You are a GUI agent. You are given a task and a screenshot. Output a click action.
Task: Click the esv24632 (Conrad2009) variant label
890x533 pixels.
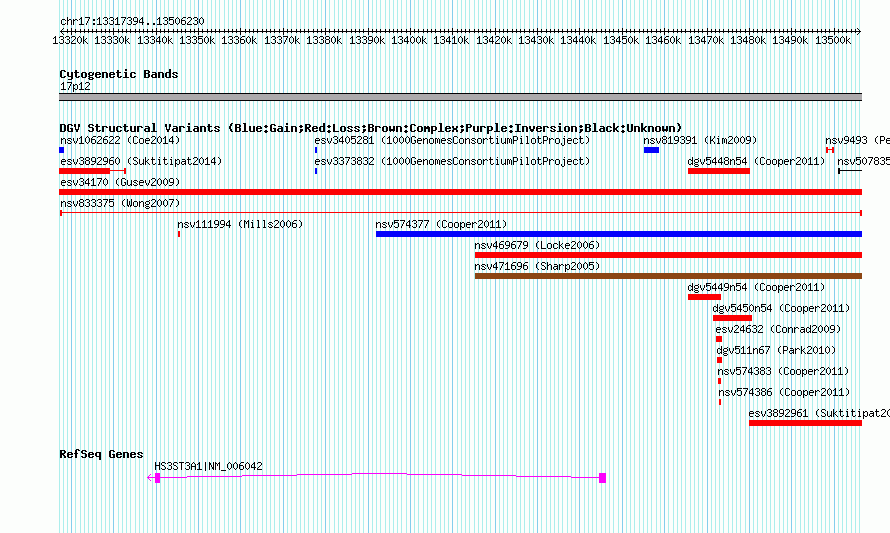[778, 329]
